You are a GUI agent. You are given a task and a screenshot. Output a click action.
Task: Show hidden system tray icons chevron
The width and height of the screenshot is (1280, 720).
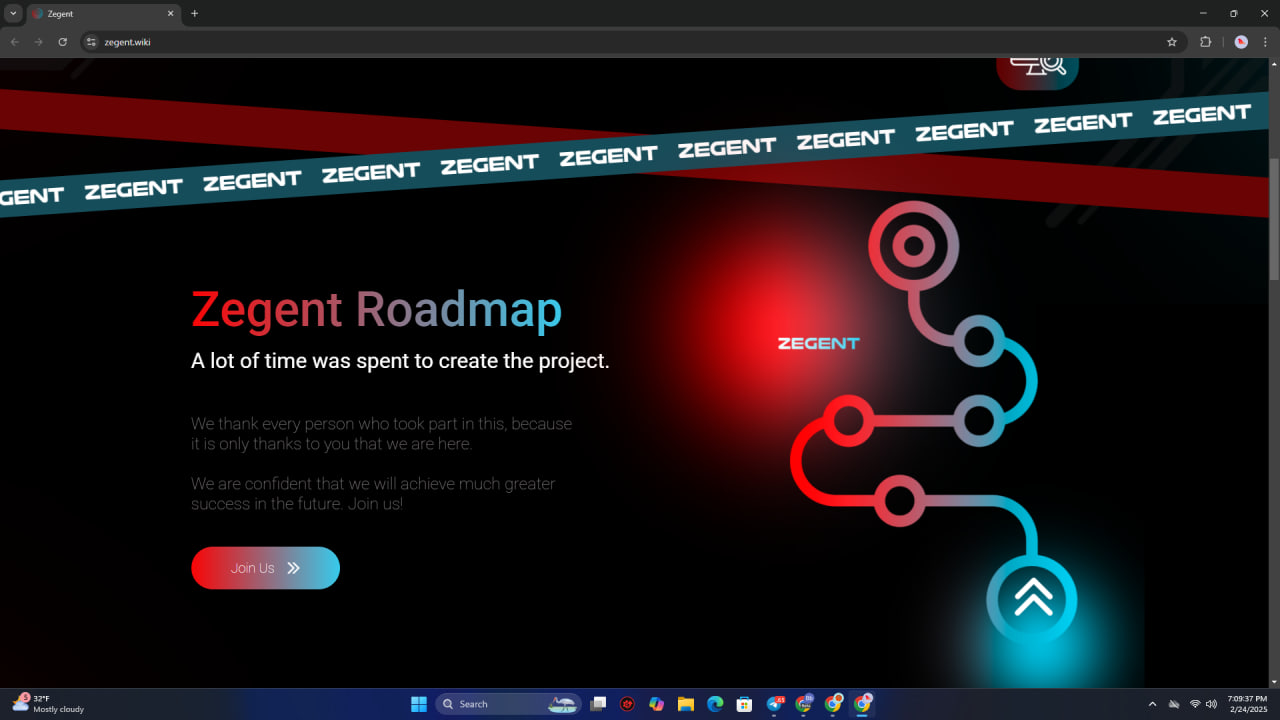coord(1152,704)
